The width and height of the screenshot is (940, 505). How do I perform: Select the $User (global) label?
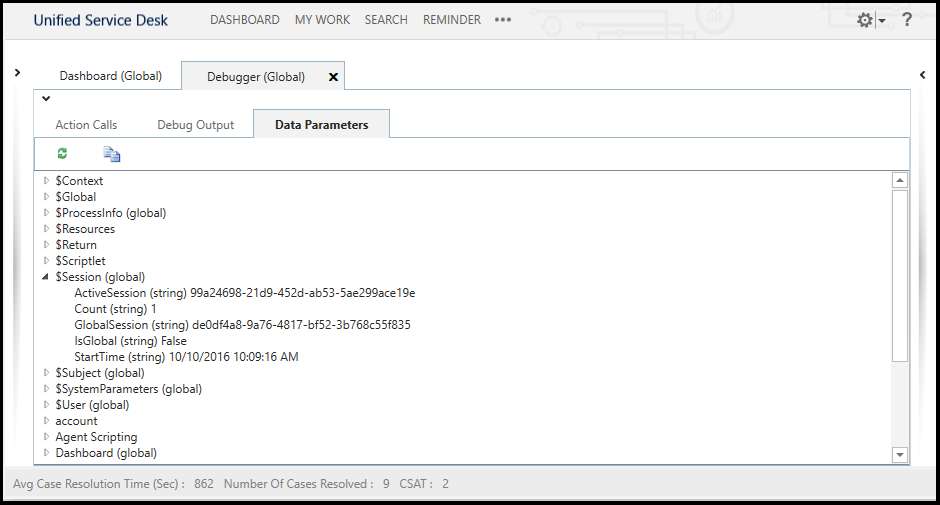[92, 405]
